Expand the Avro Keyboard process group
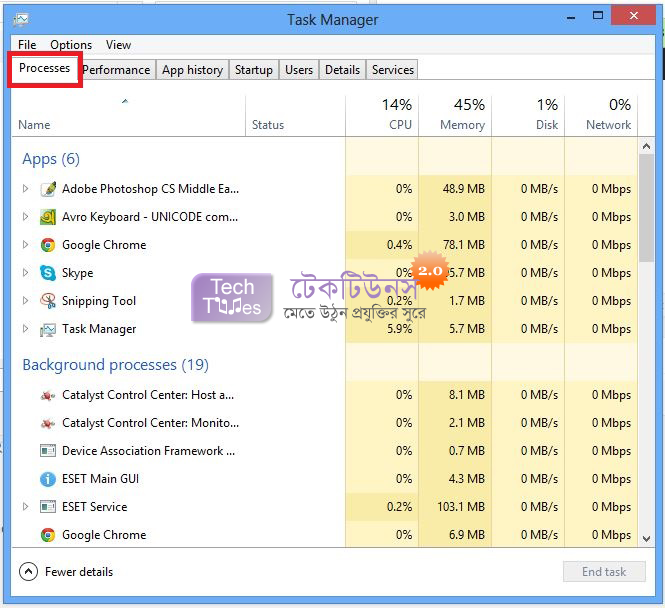The height and width of the screenshot is (608, 665). point(25,216)
